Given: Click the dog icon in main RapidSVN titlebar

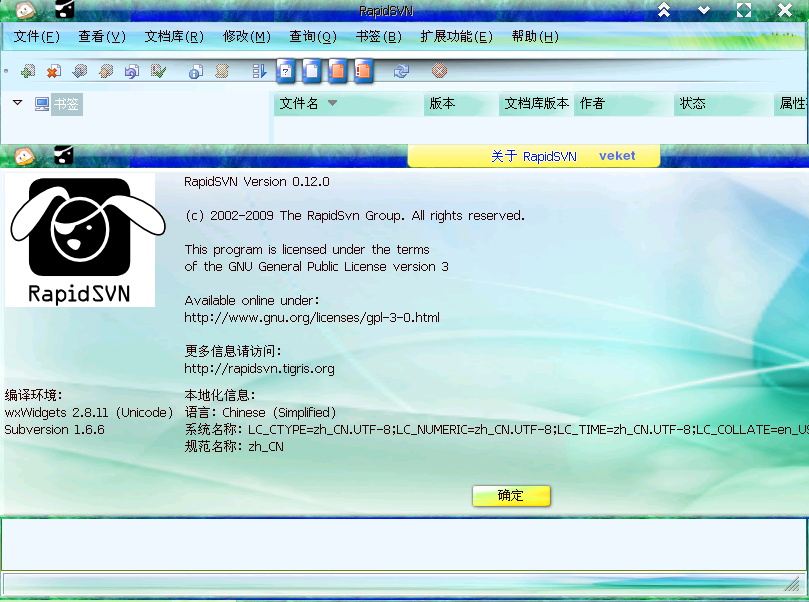Looking at the screenshot, I should click(64, 9).
